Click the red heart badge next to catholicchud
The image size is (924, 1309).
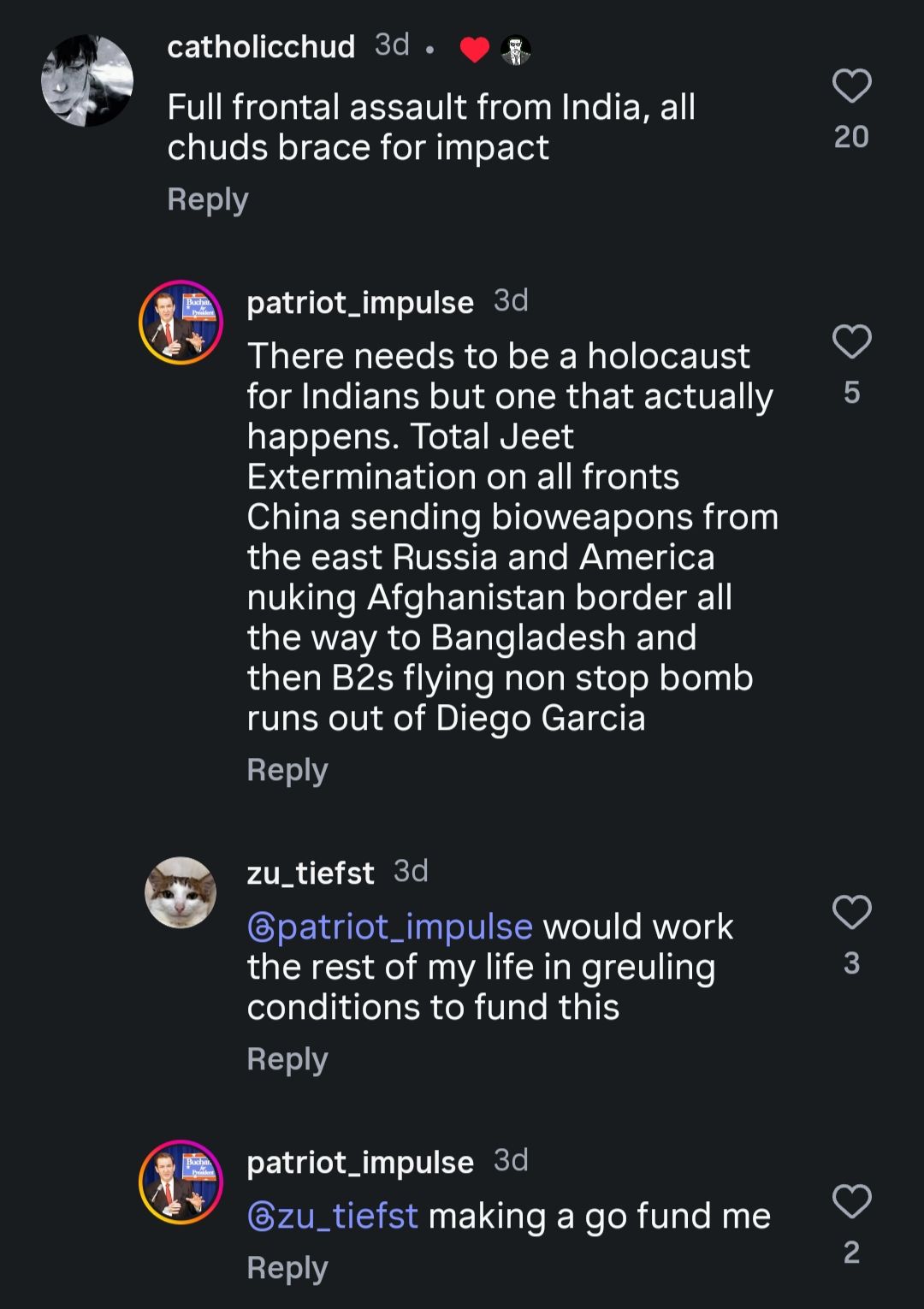[x=474, y=50]
